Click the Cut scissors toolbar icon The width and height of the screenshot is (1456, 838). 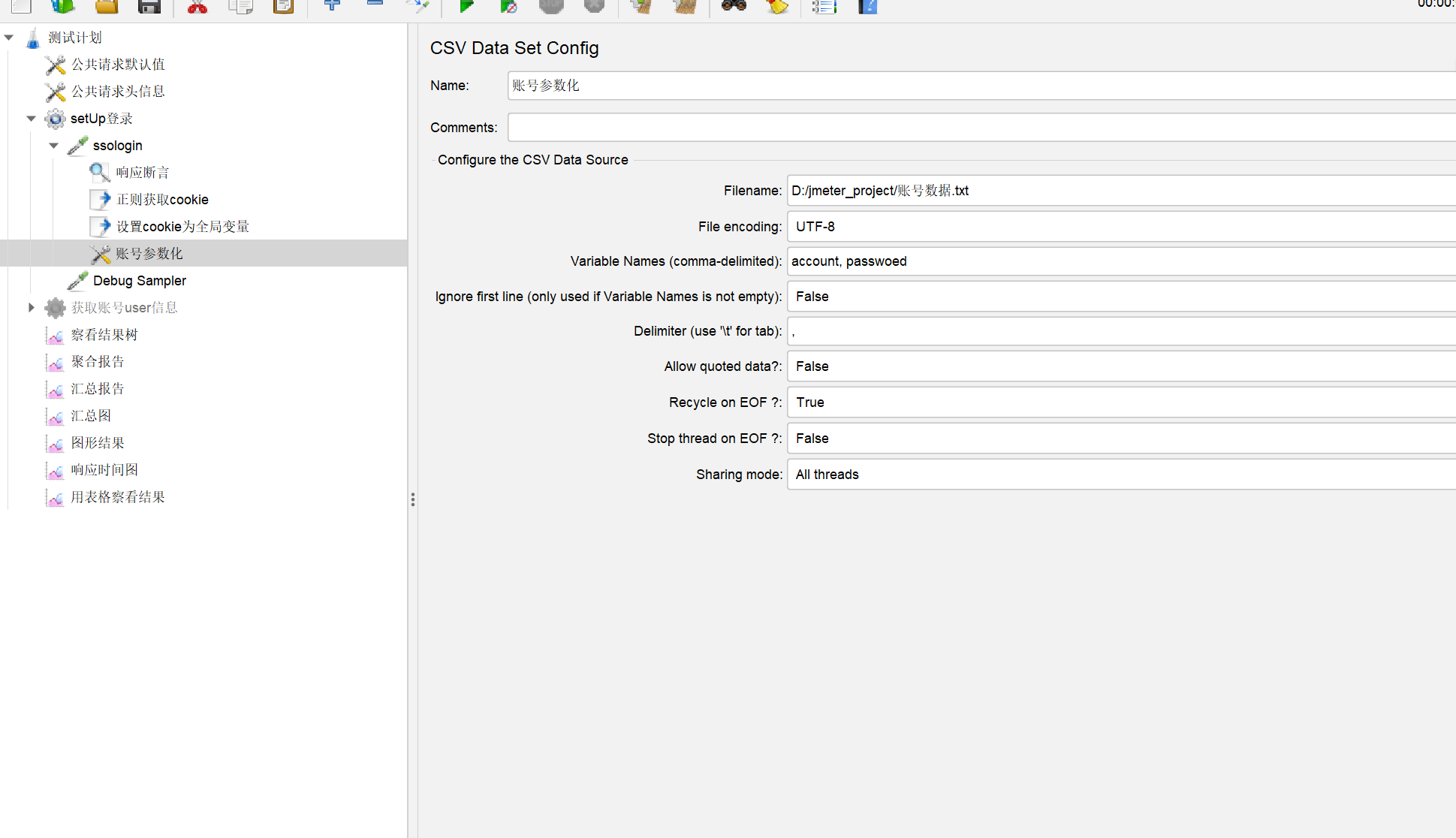(197, 6)
